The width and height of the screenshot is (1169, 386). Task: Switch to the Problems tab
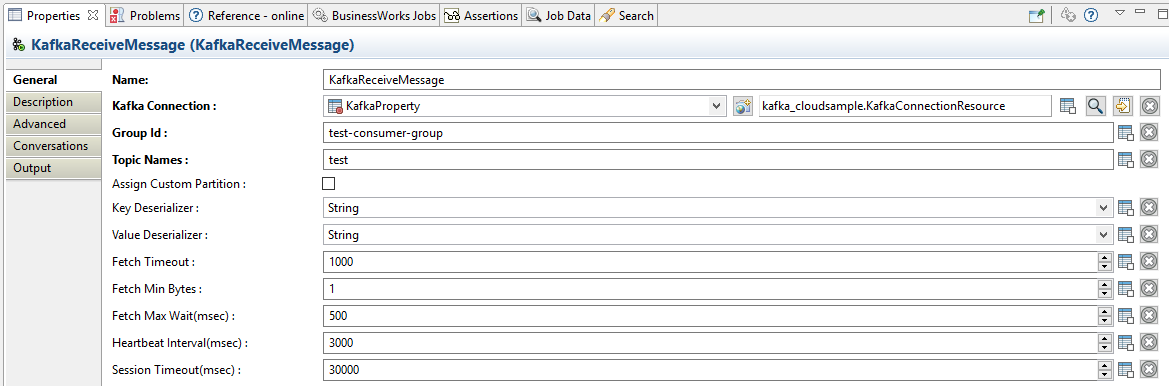click(145, 15)
